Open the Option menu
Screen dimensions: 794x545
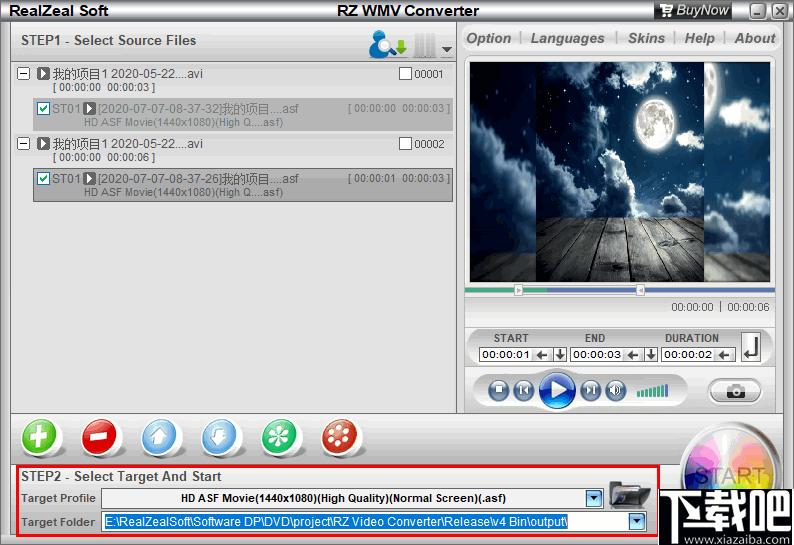[x=489, y=38]
